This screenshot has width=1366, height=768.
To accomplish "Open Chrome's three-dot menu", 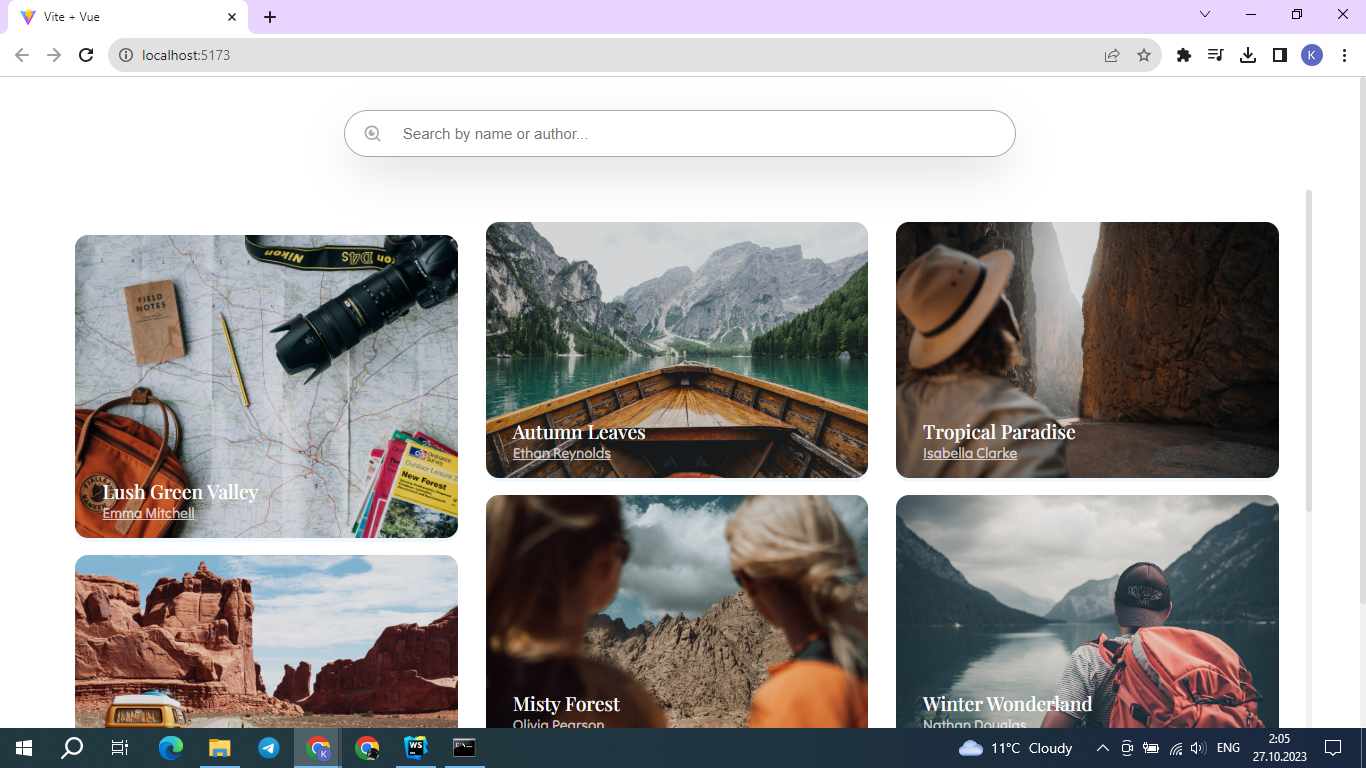I will (1344, 55).
